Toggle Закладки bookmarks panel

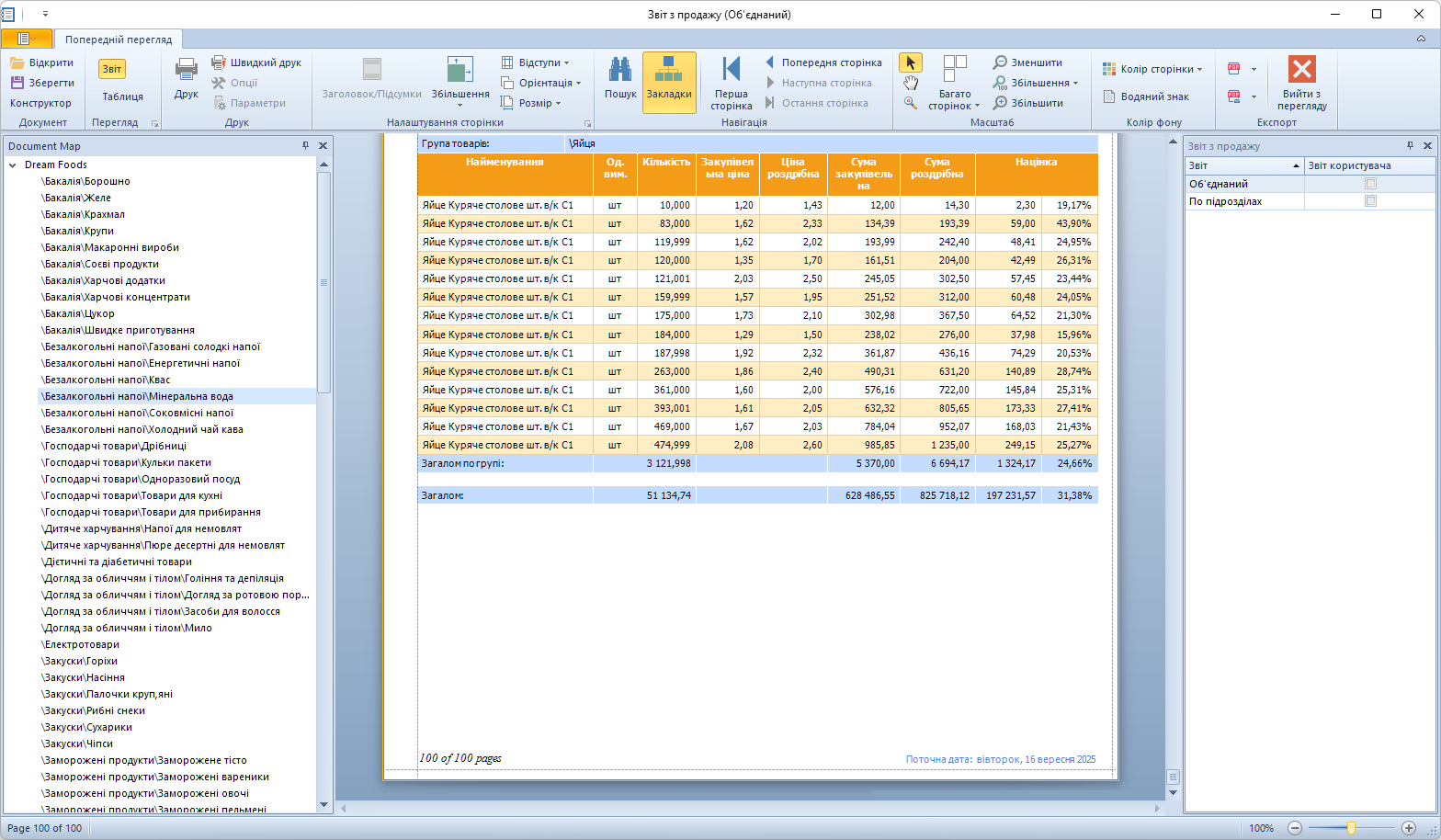pos(669,82)
